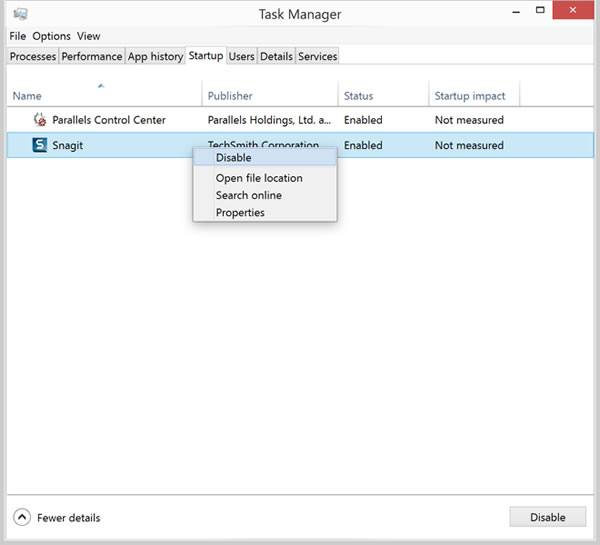The height and width of the screenshot is (545, 600).
Task: Close the Task Manager window
Action: point(573,10)
